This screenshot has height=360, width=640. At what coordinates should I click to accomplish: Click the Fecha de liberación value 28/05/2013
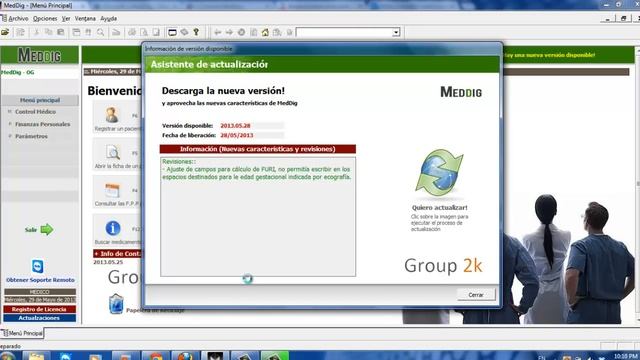[x=237, y=135]
